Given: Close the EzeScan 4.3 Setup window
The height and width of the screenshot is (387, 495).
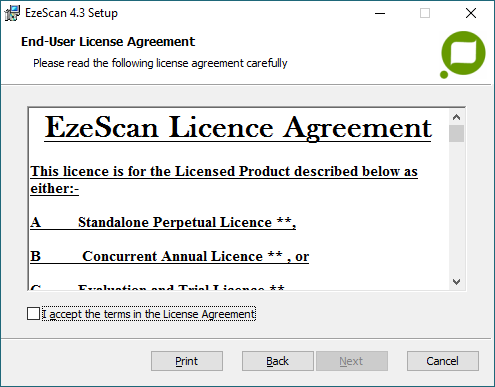Looking at the screenshot, I should [471, 13].
